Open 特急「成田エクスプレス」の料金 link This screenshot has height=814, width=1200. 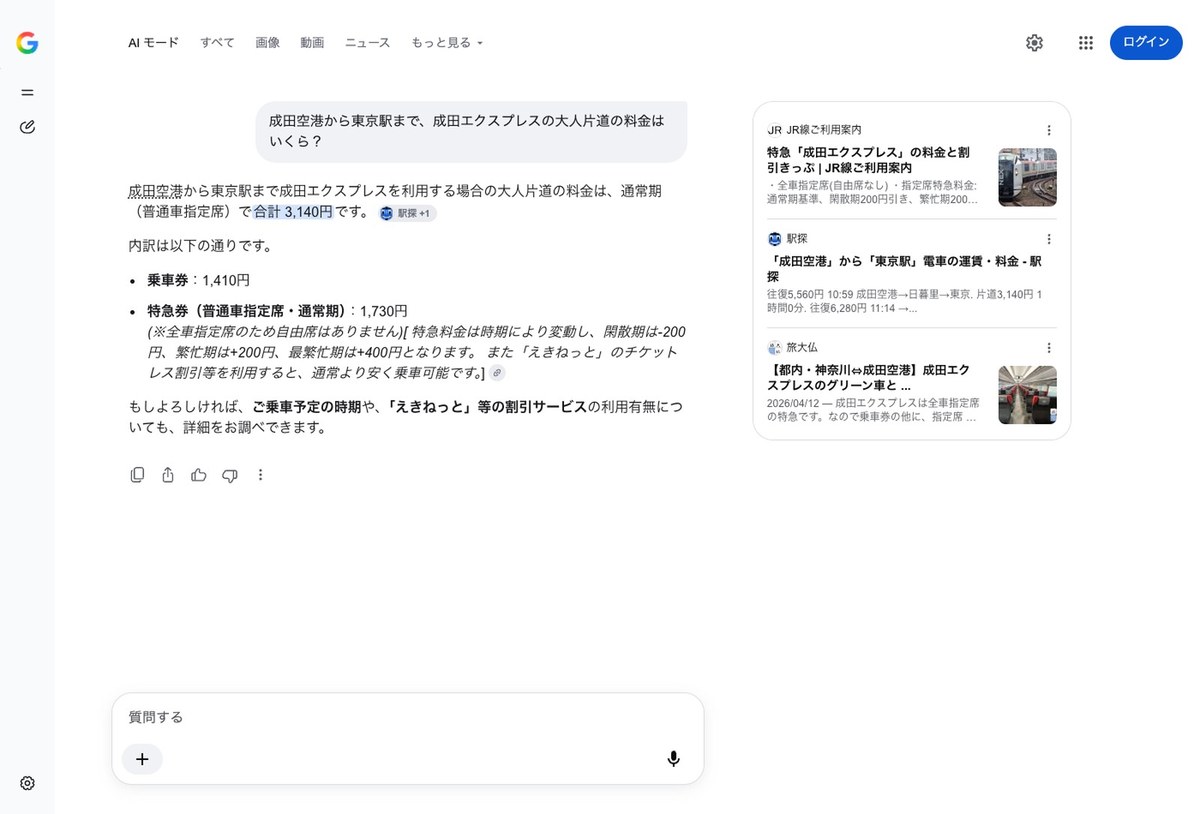(868, 160)
